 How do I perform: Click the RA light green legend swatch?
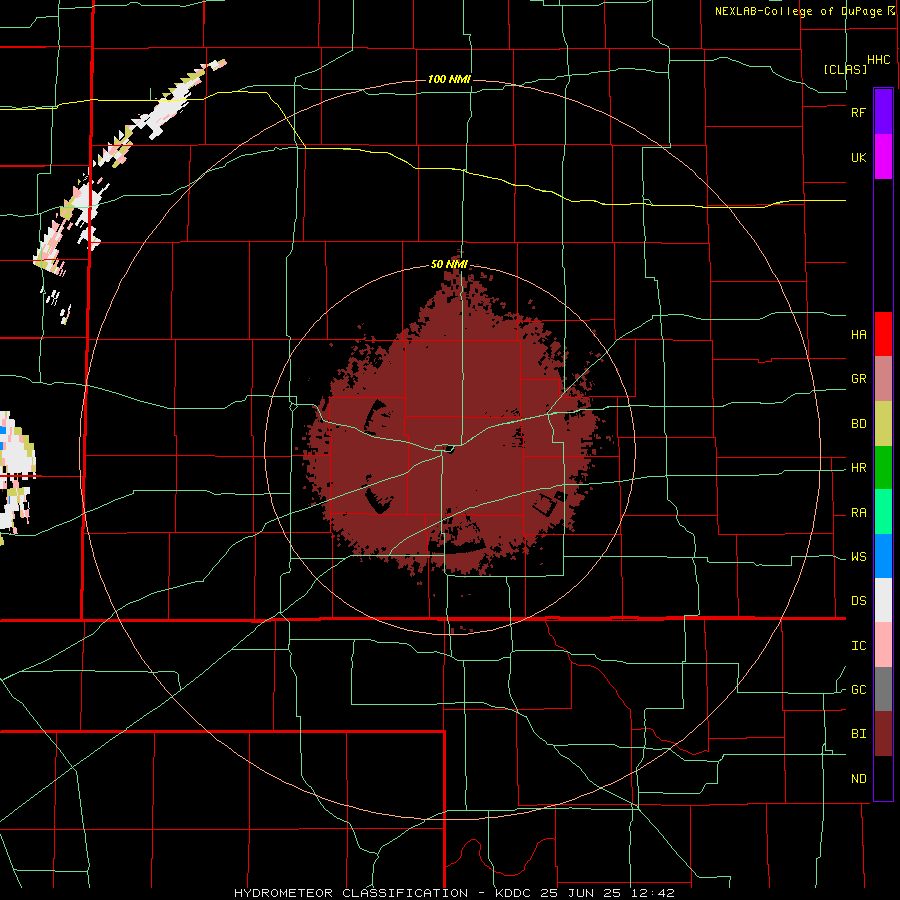coord(883,512)
